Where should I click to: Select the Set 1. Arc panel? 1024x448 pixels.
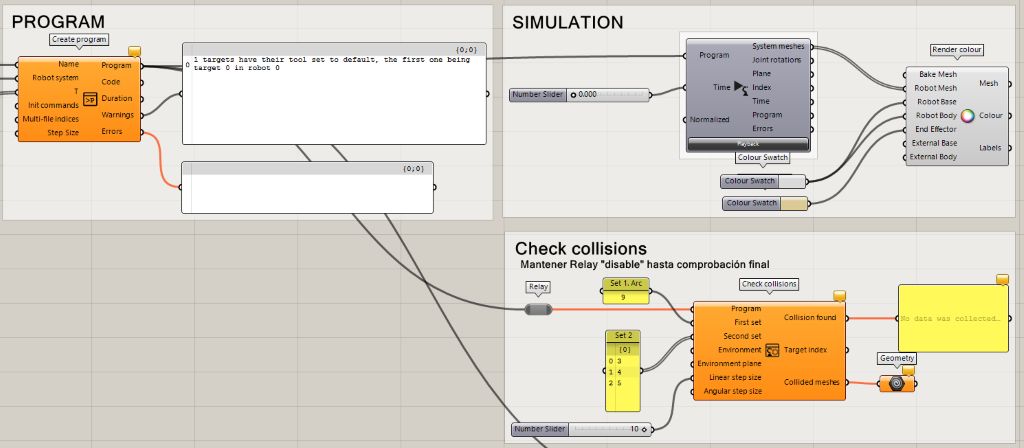click(625, 291)
